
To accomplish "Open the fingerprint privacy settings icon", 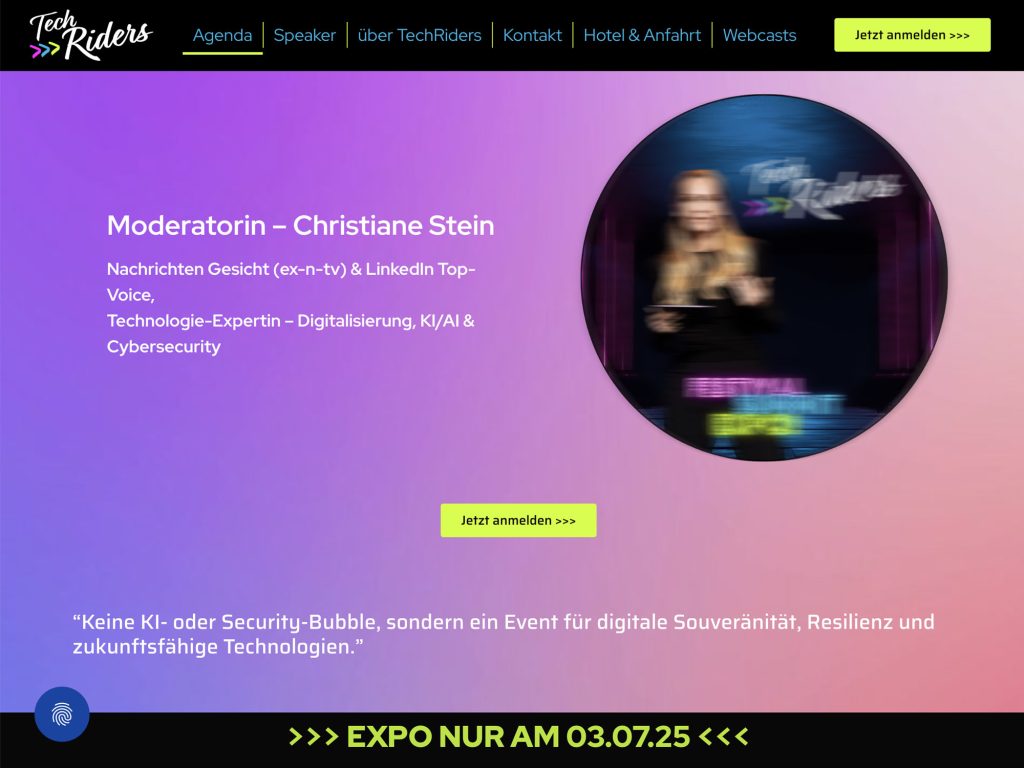I will click(x=62, y=714).
